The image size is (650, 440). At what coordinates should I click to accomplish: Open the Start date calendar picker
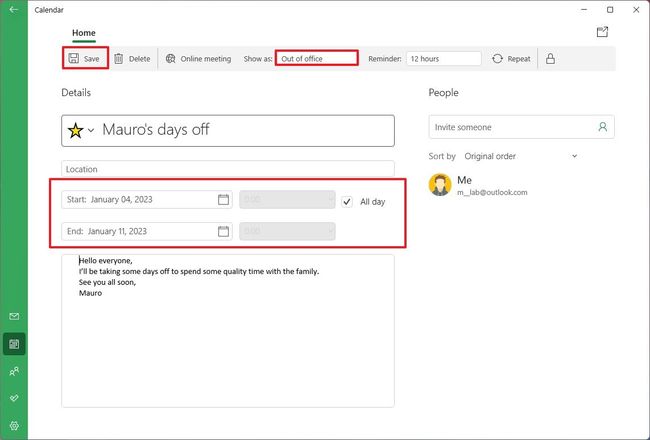[x=223, y=199]
